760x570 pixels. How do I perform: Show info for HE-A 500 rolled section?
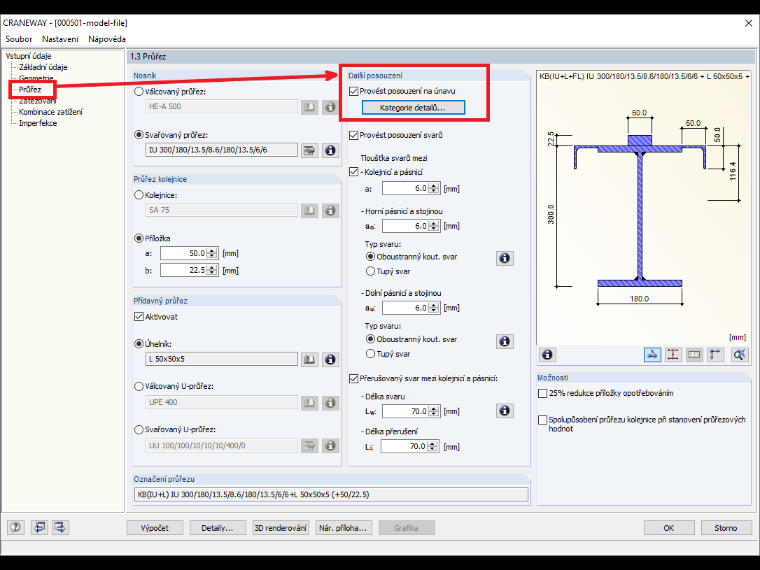tap(330, 107)
